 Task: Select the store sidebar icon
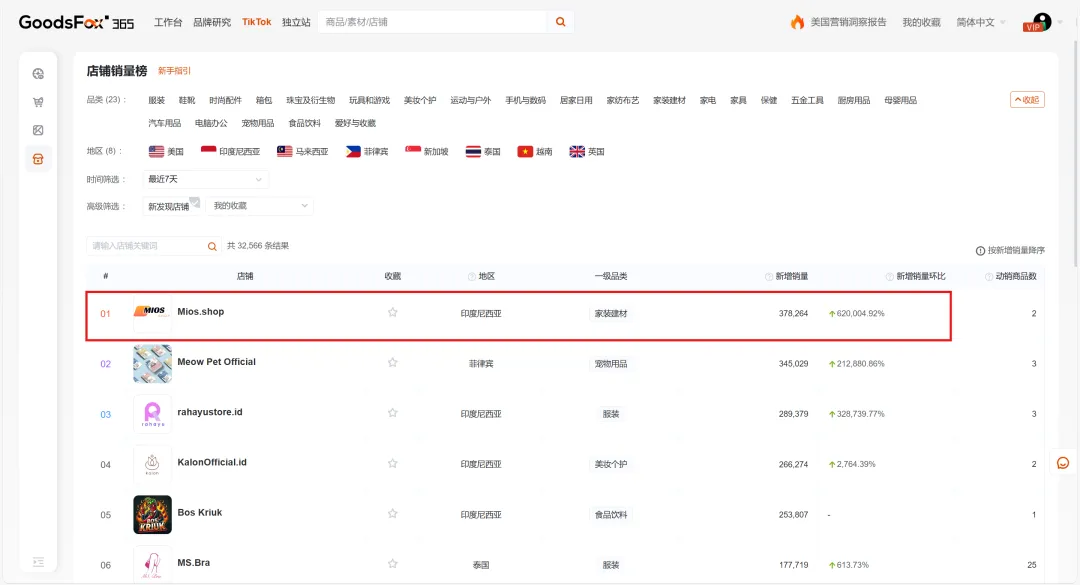[x=38, y=159]
